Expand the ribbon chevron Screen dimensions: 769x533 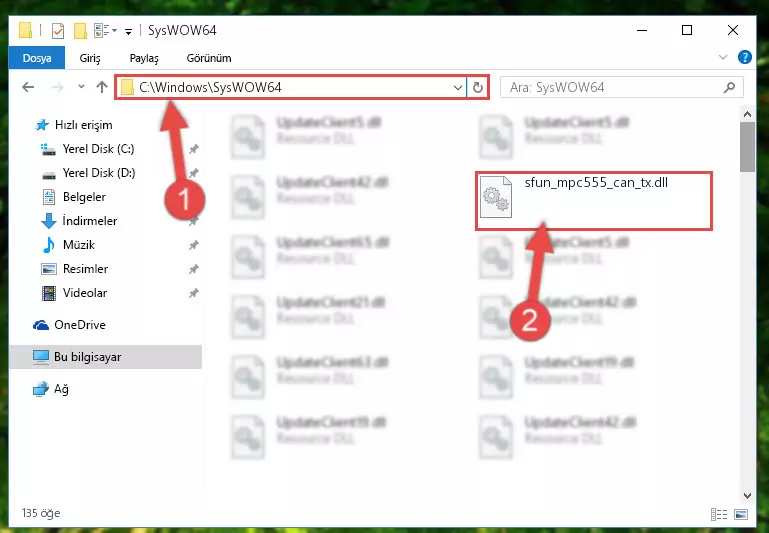tap(723, 57)
